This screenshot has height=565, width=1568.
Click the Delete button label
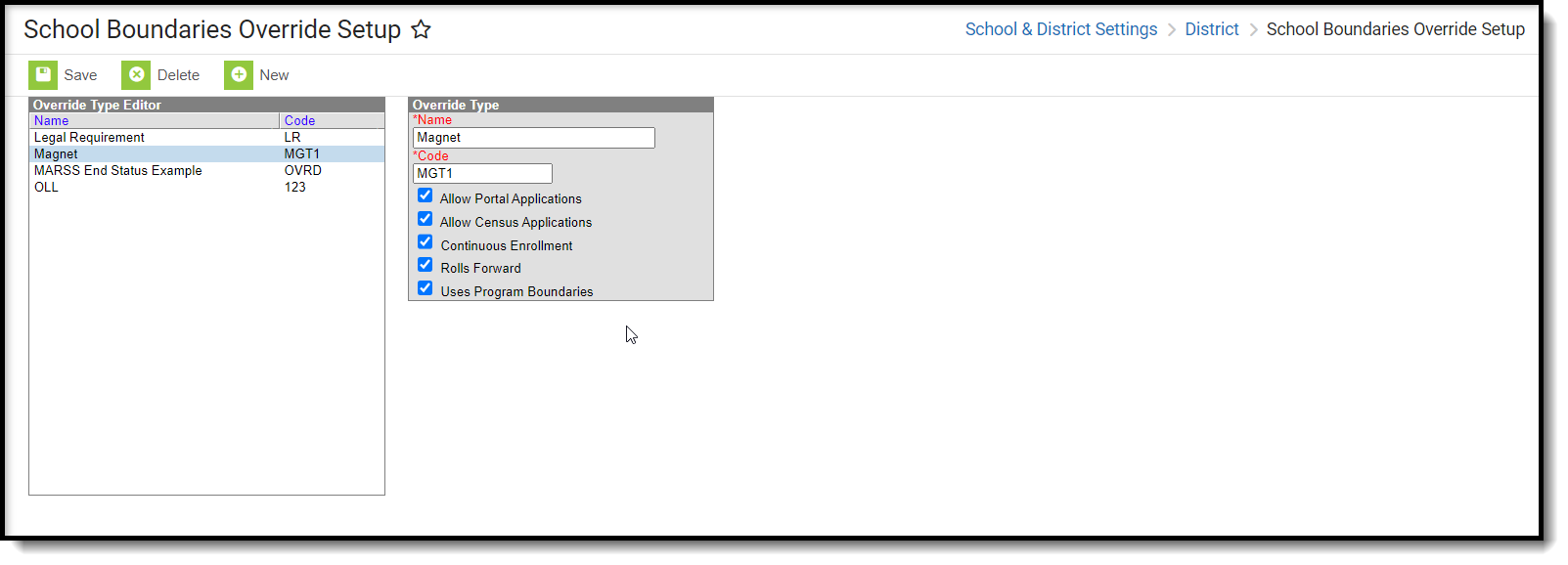point(178,75)
